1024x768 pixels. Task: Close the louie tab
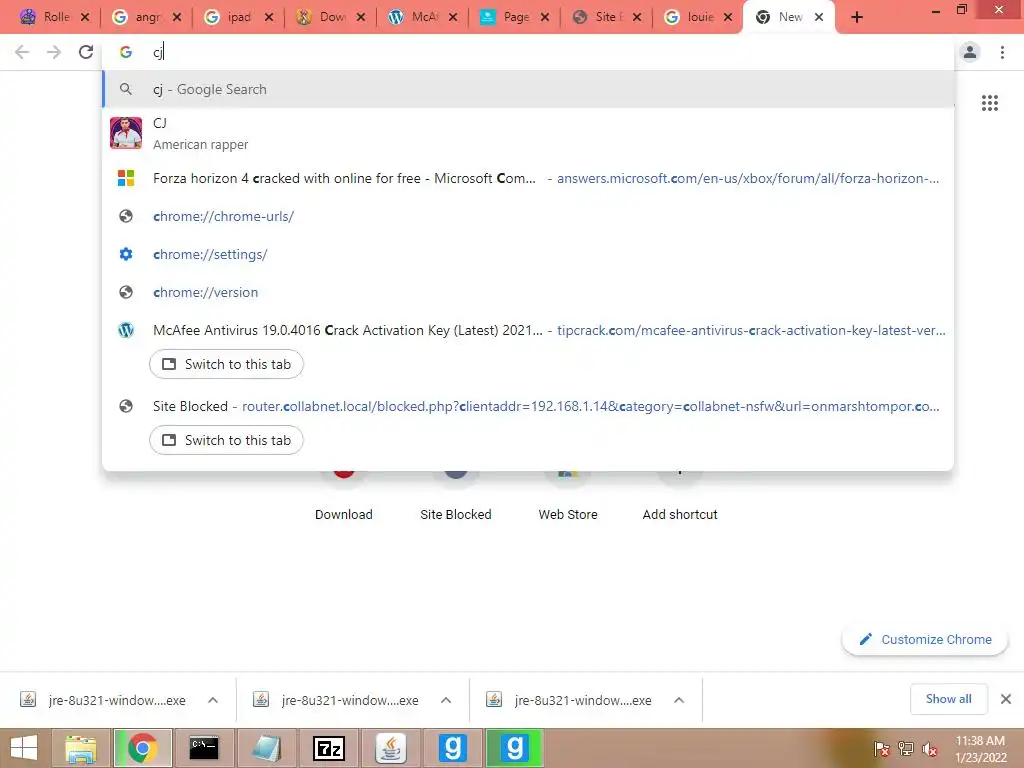[728, 18]
